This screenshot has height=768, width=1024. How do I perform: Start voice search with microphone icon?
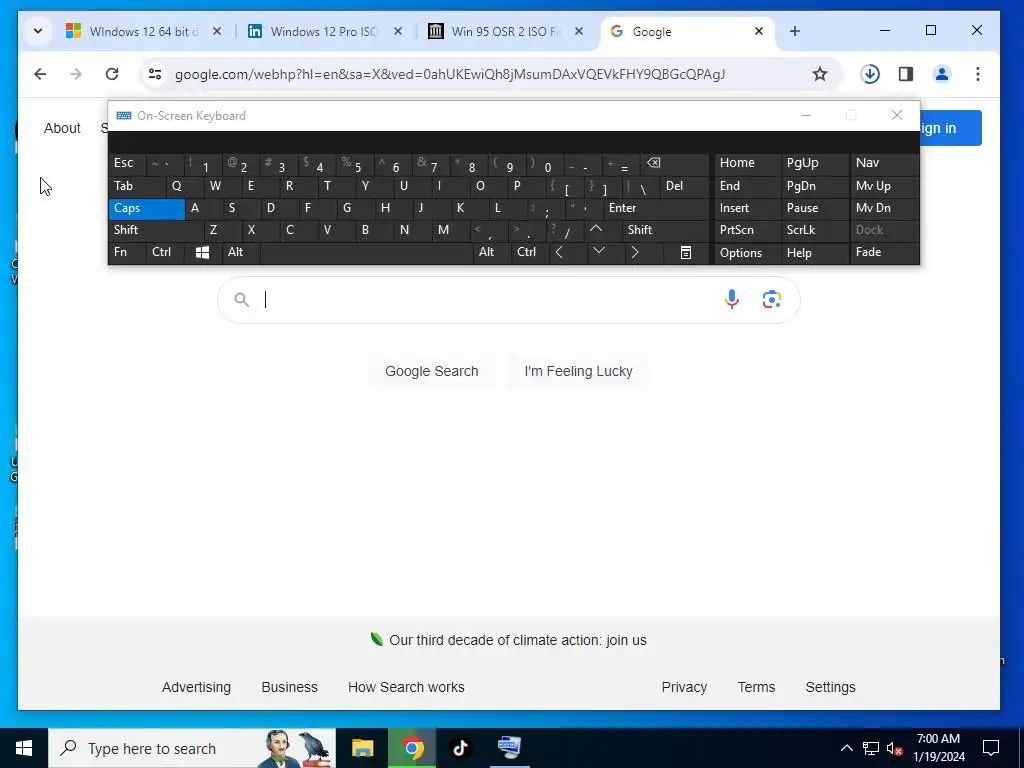[732, 299]
